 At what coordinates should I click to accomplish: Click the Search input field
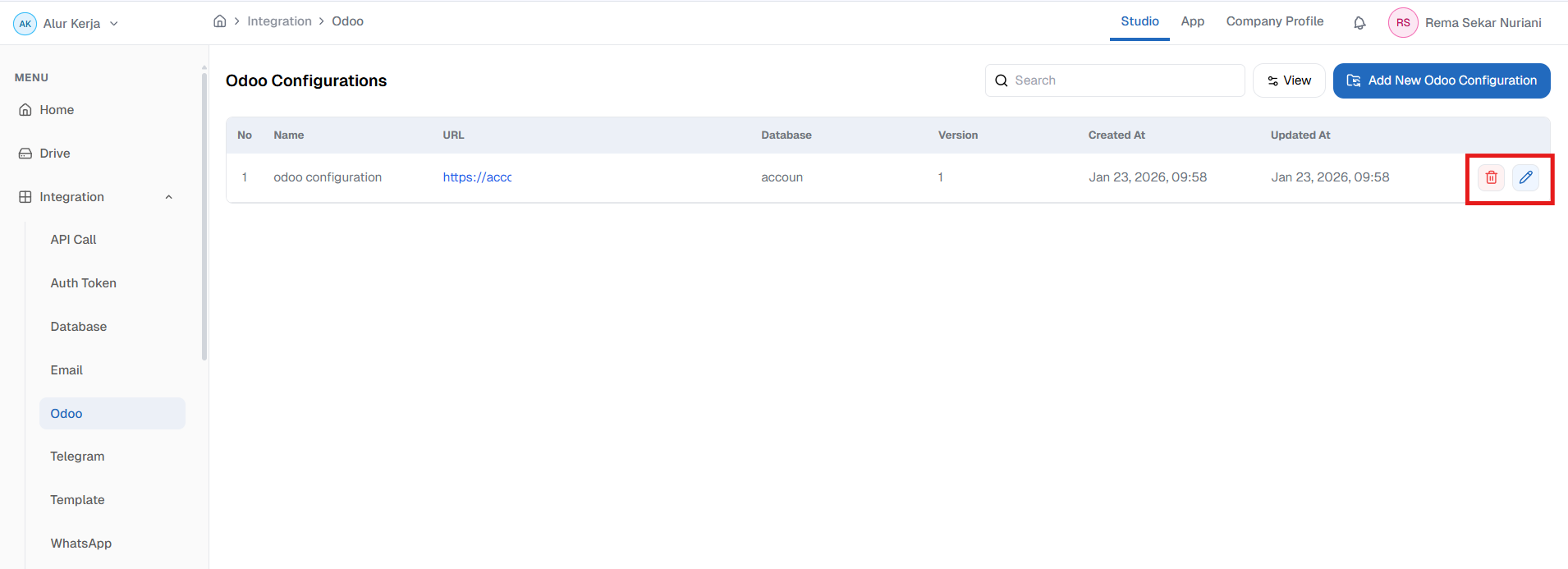[1115, 80]
